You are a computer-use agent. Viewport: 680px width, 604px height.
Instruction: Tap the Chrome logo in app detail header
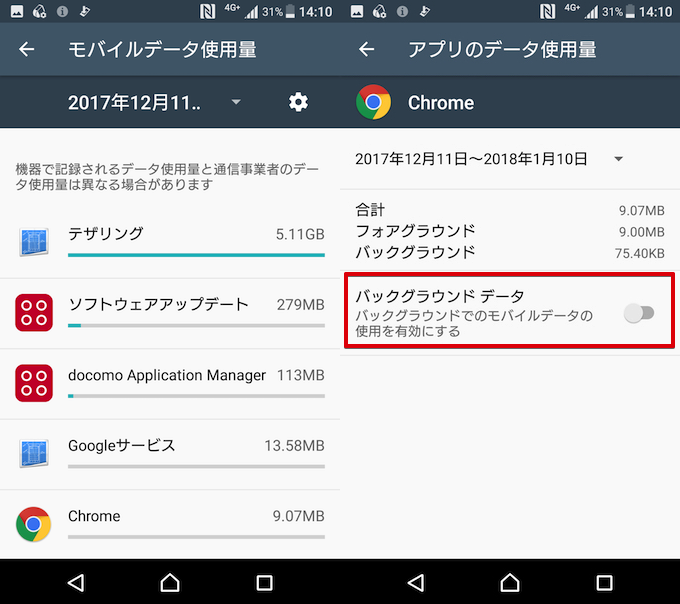click(x=374, y=102)
